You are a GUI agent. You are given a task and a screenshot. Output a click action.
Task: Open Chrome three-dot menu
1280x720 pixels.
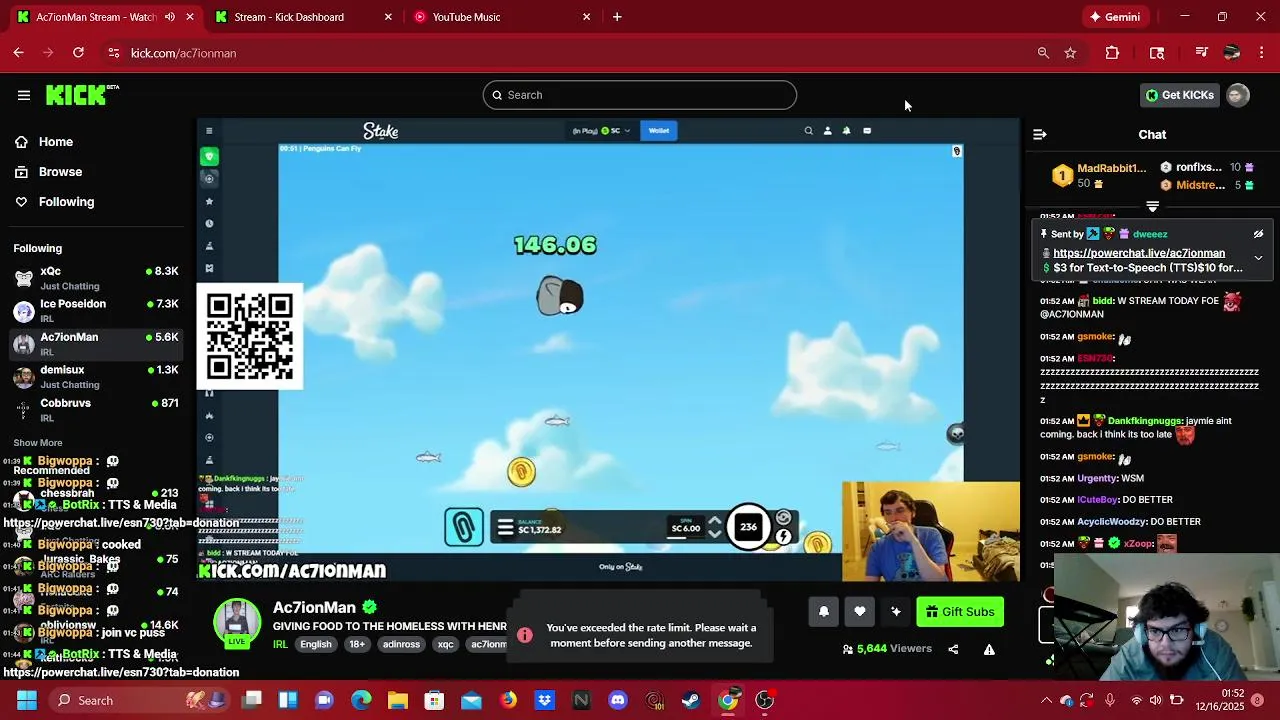(1261, 53)
